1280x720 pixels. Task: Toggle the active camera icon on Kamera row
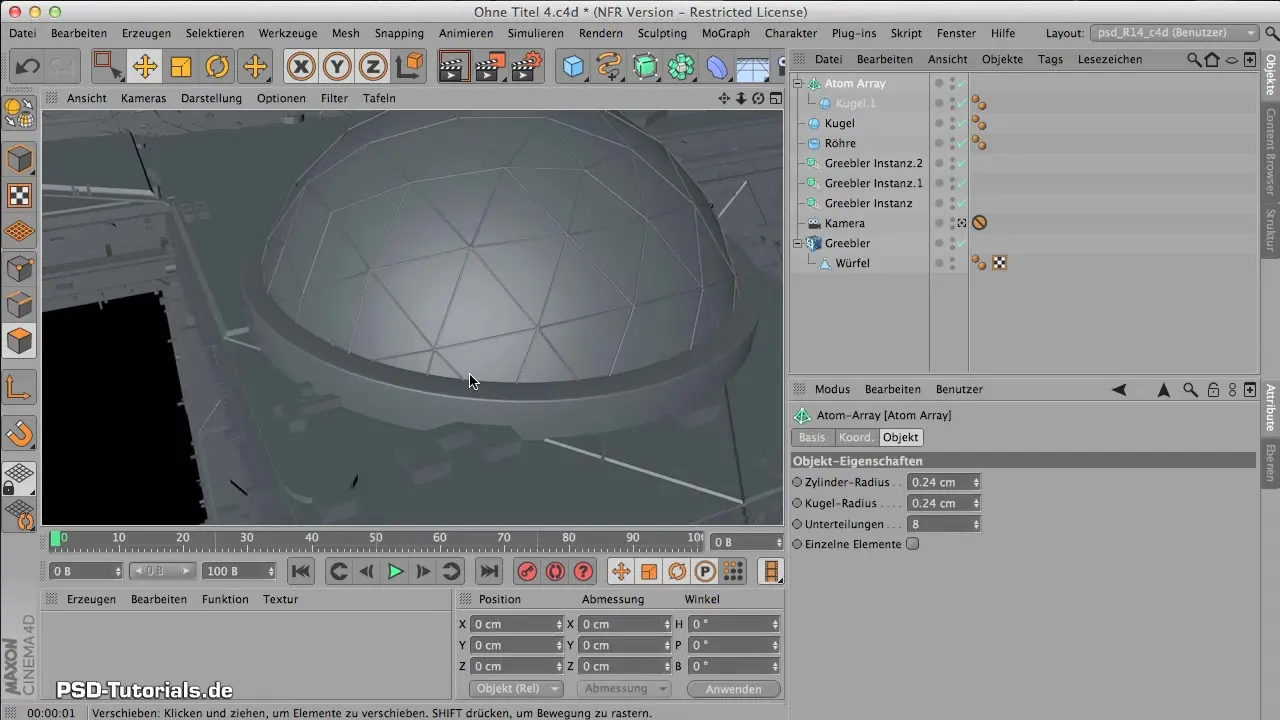tap(962, 223)
